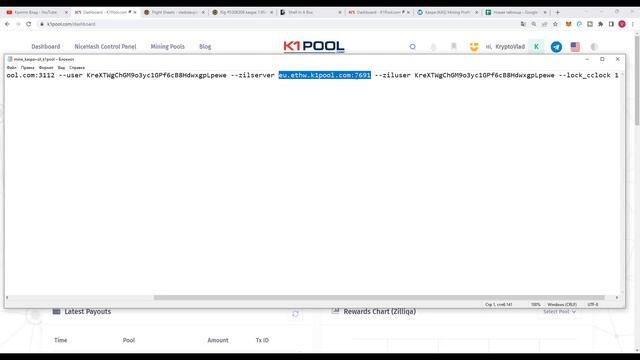
Task: Click the Notepad scroll-right arrow
Action: click(617, 298)
